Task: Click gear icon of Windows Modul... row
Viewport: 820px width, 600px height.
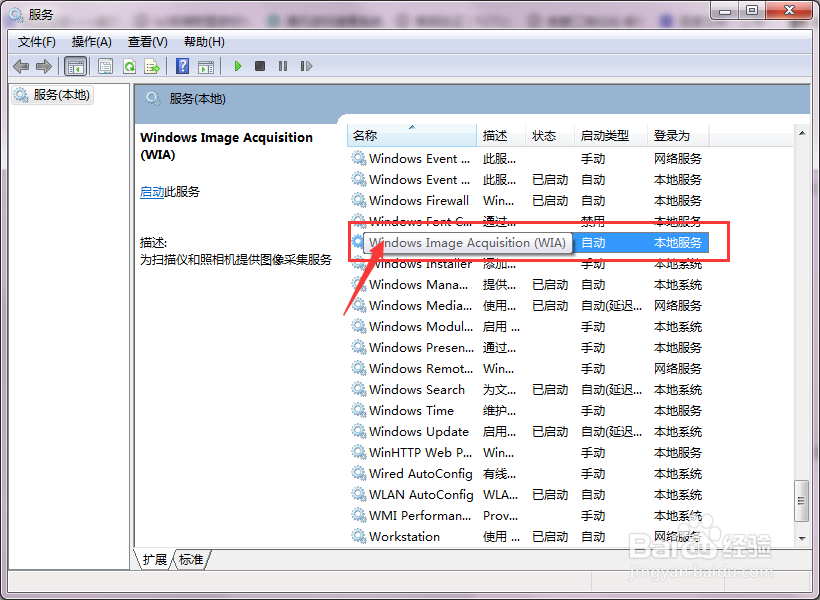Action: [x=358, y=326]
